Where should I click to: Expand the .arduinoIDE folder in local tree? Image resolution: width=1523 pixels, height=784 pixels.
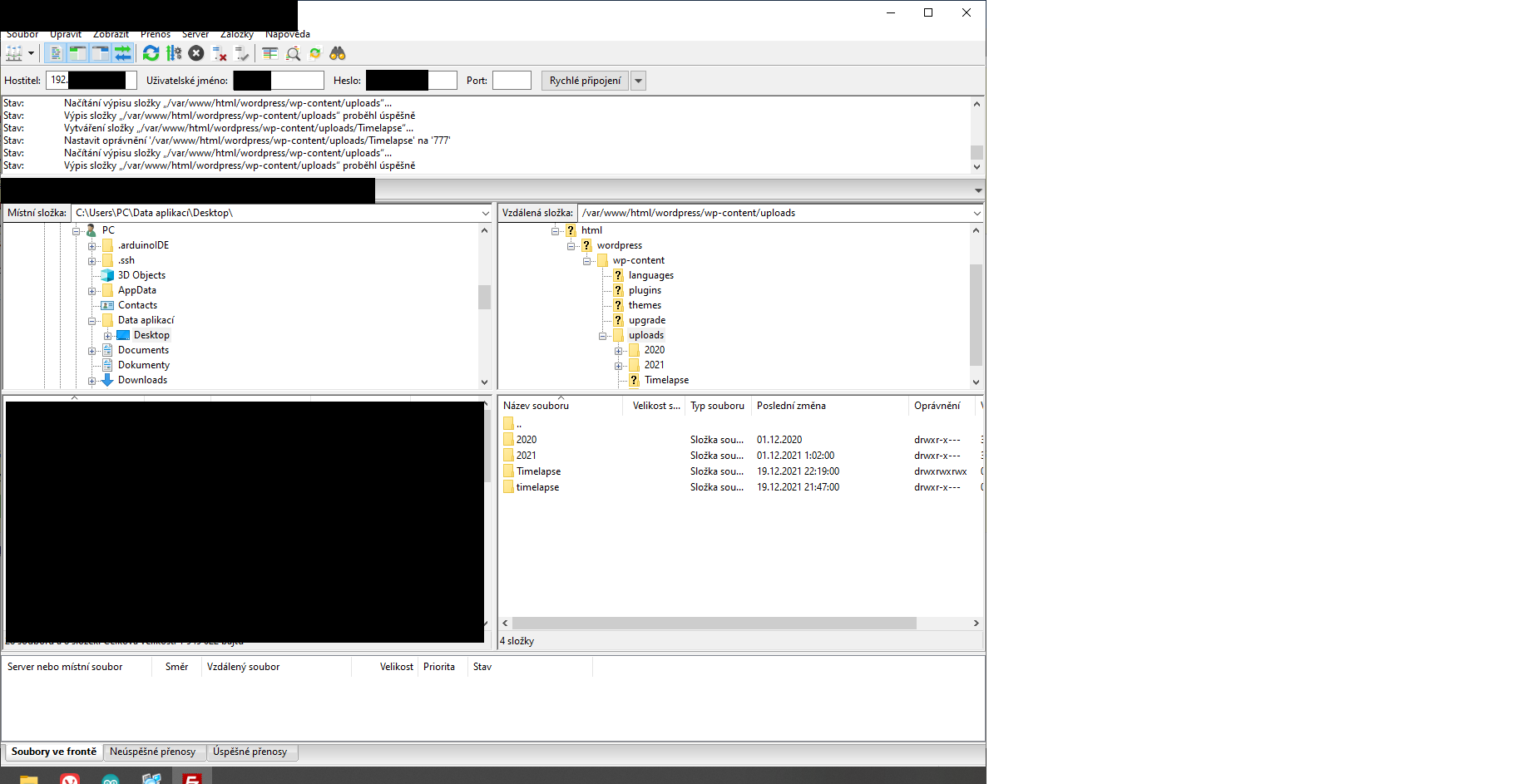[91, 246]
